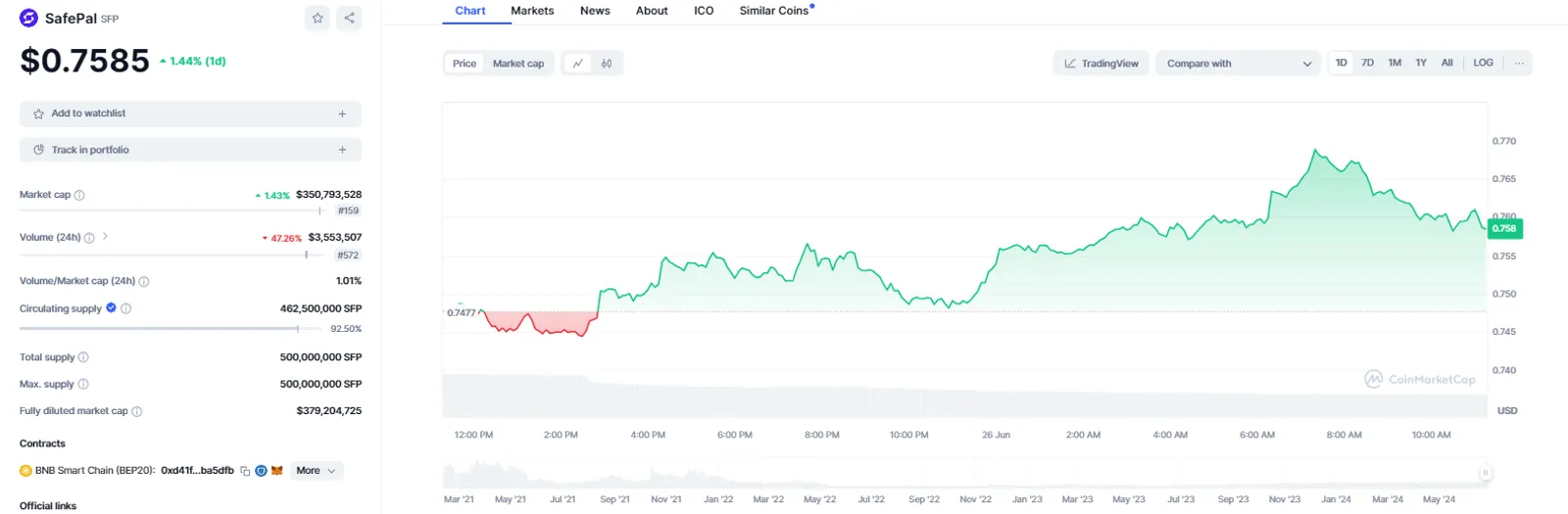The image size is (1568, 514).
Task: Click the Market cap rank progress bar
Action: [171, 210]
